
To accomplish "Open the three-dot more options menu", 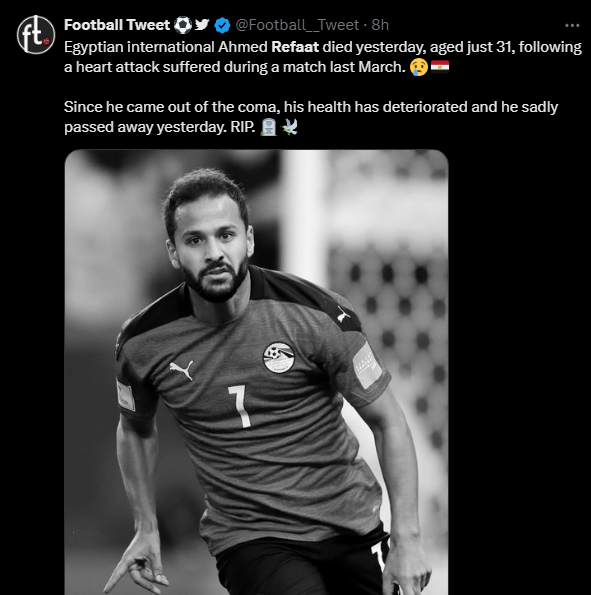I will (x=572, y=25).
